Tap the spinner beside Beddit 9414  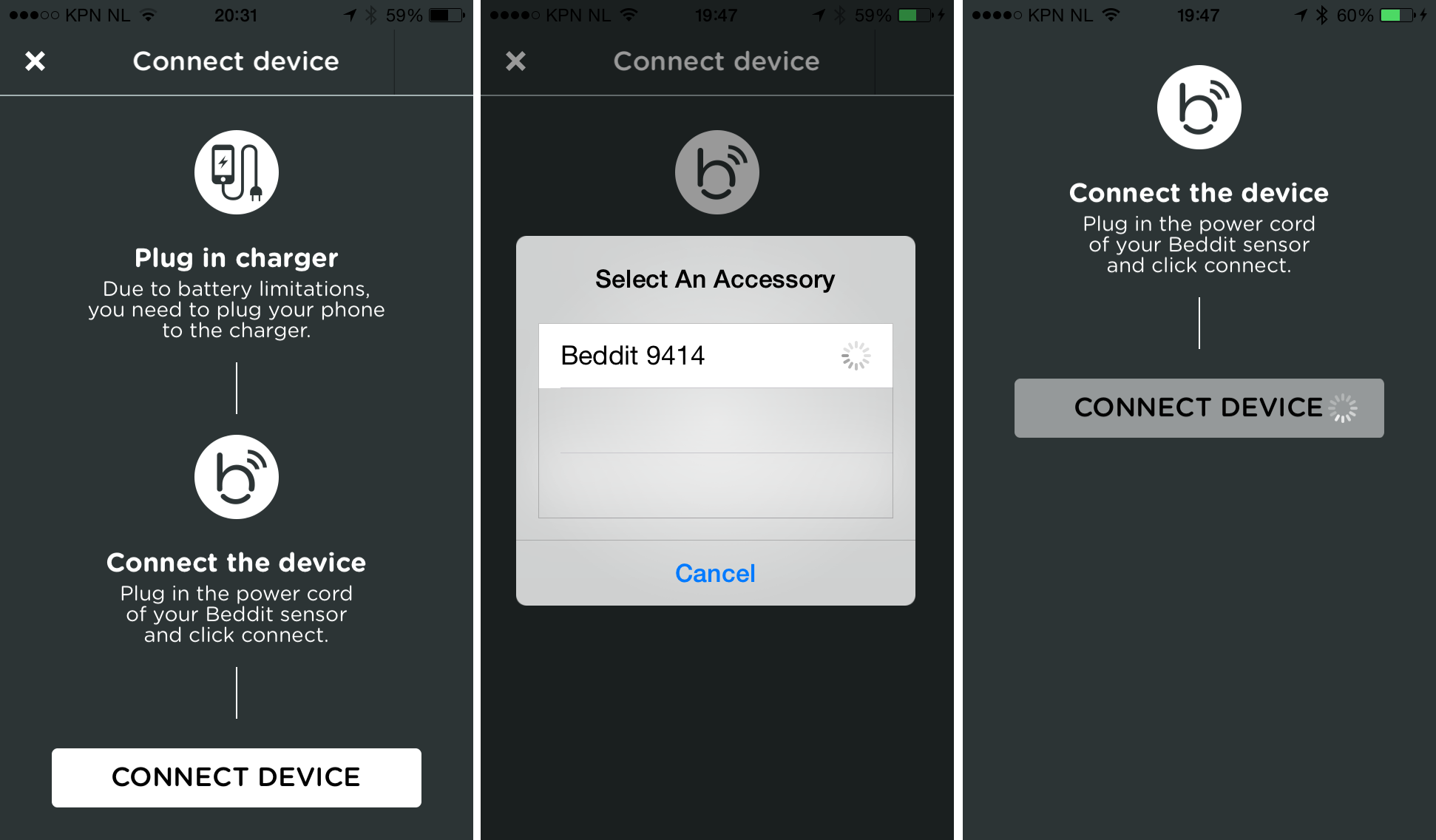coord(856,356)
